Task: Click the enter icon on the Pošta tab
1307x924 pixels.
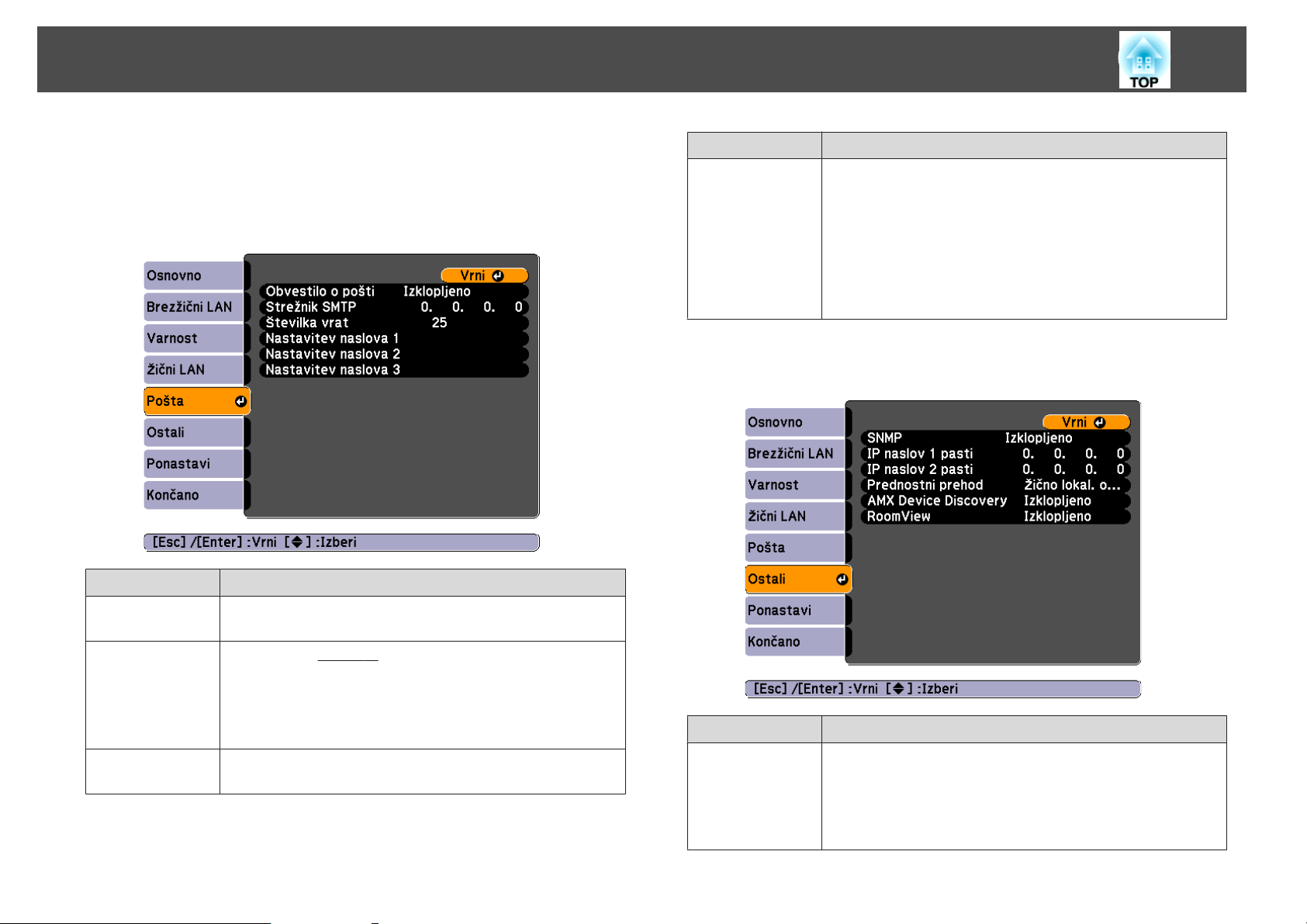Action: pyautogui.click(x=240, y=401)
